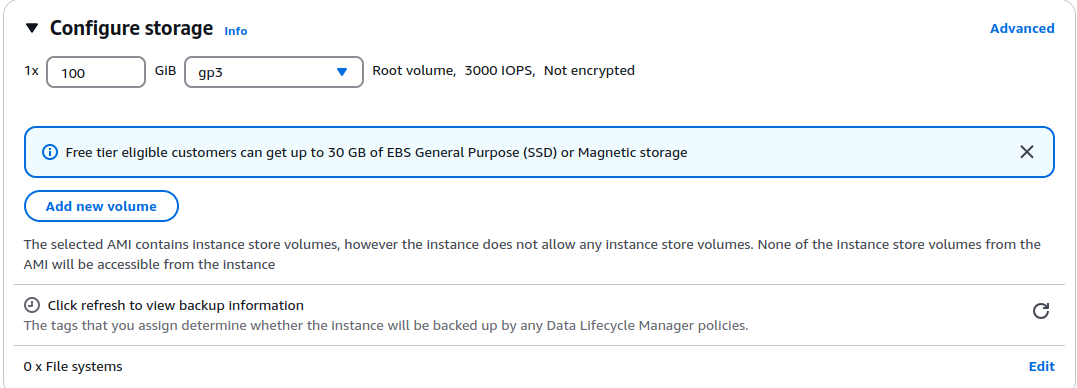
Task: Click the blue arrow on the gp3 selector
Action: (x=342, y=72)
